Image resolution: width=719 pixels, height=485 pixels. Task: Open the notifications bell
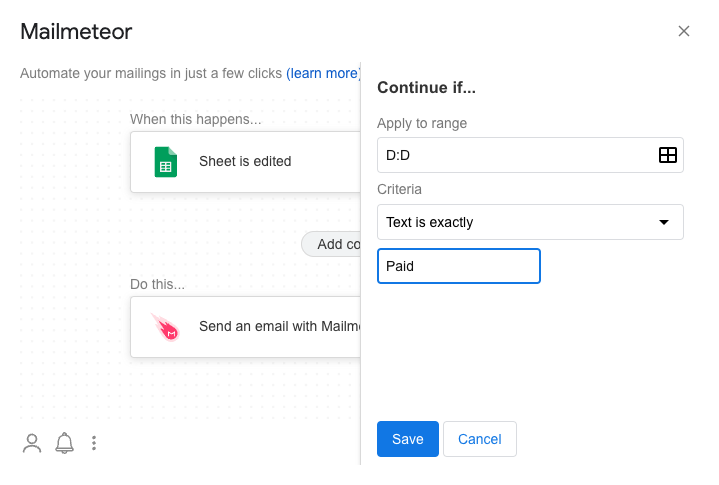65,443
